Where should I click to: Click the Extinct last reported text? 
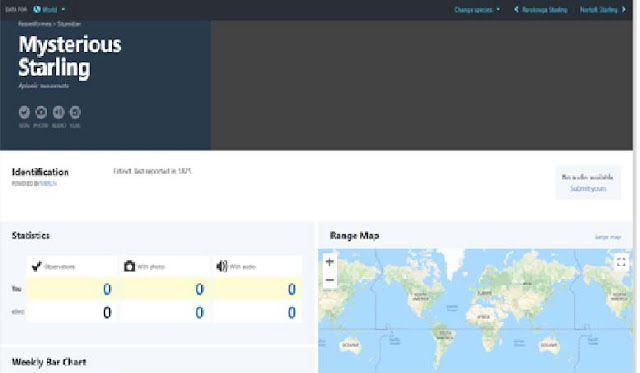pyautogui.click(x=152, y=171)
